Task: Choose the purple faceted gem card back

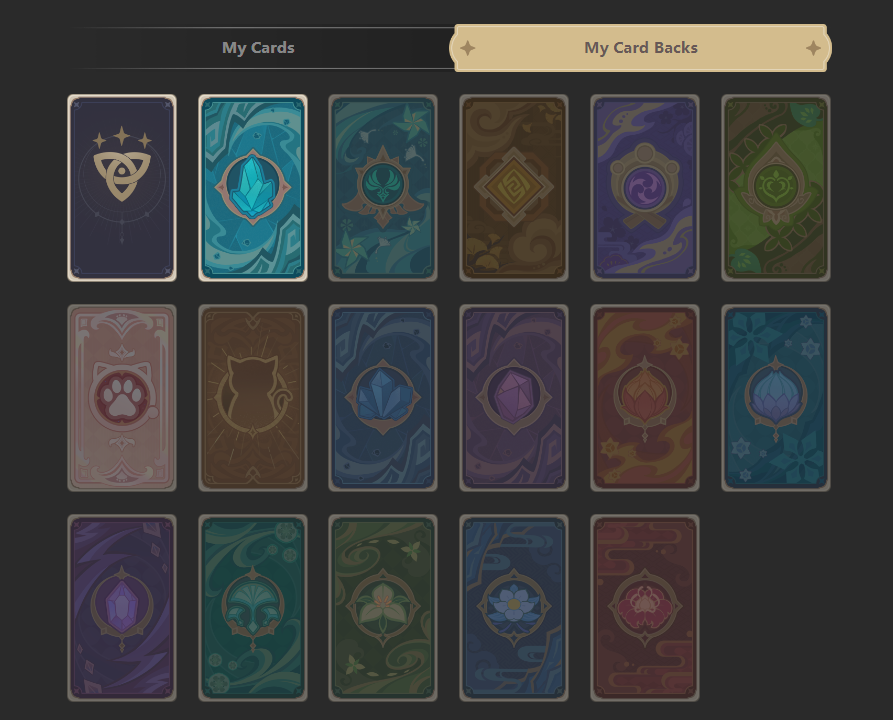Action: pos(514,398)
